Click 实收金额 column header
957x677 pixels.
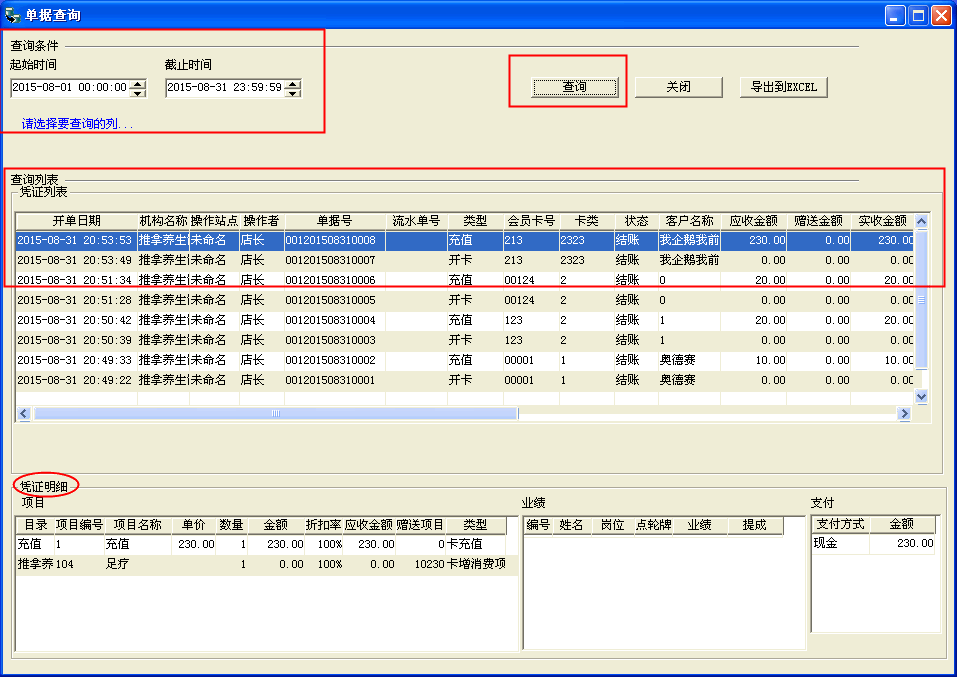coord(882,221)
